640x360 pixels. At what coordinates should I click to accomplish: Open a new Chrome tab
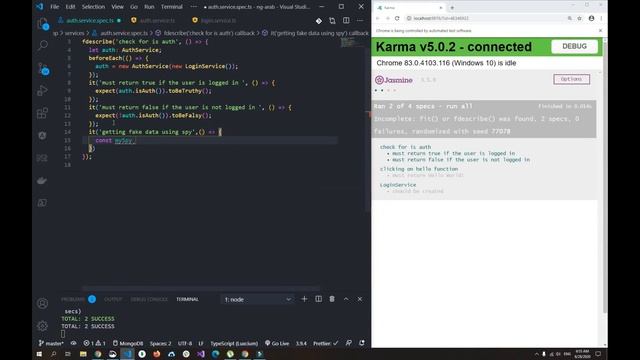[452, 8]
